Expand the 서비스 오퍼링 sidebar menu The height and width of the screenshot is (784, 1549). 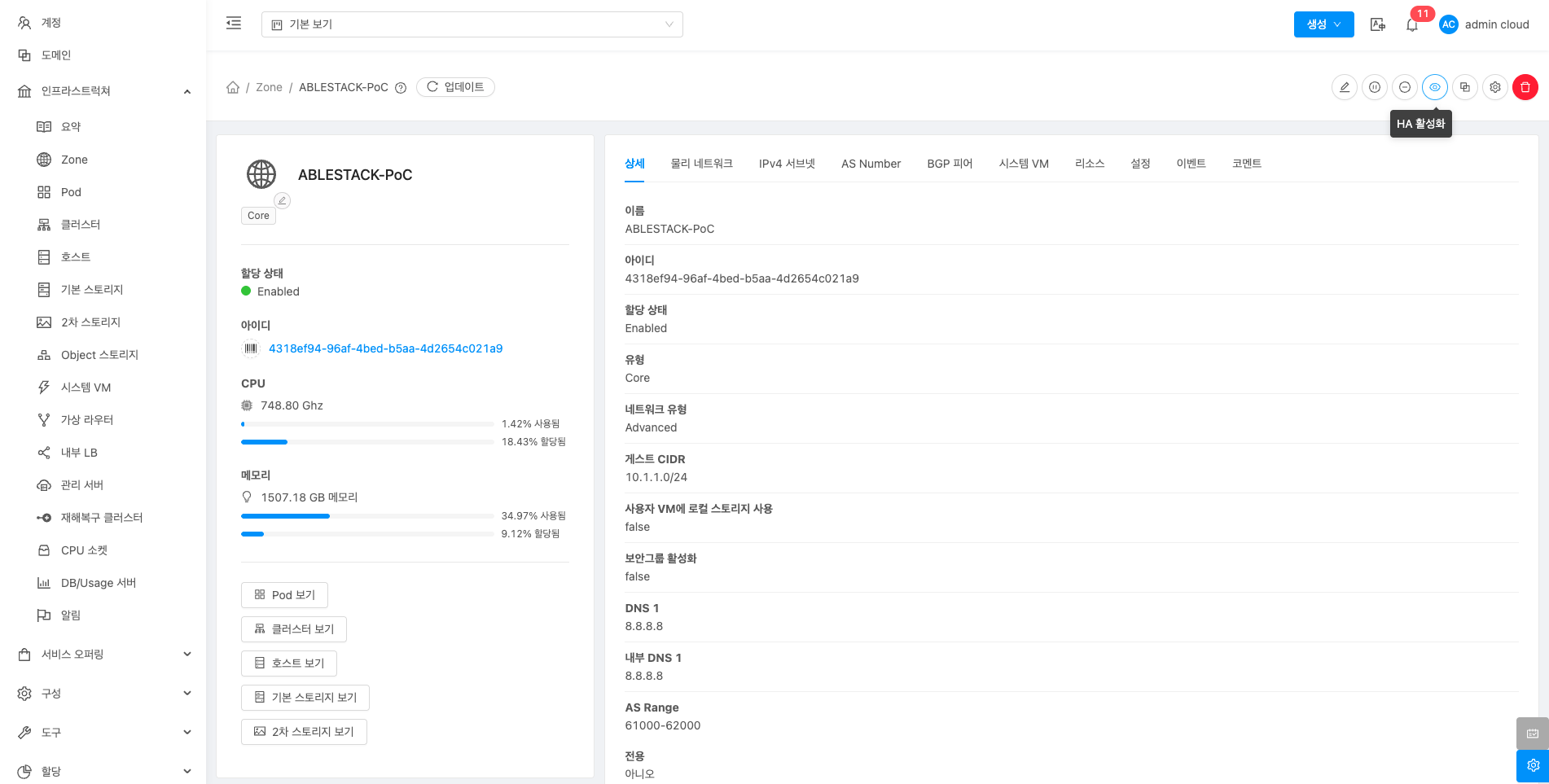103,655
